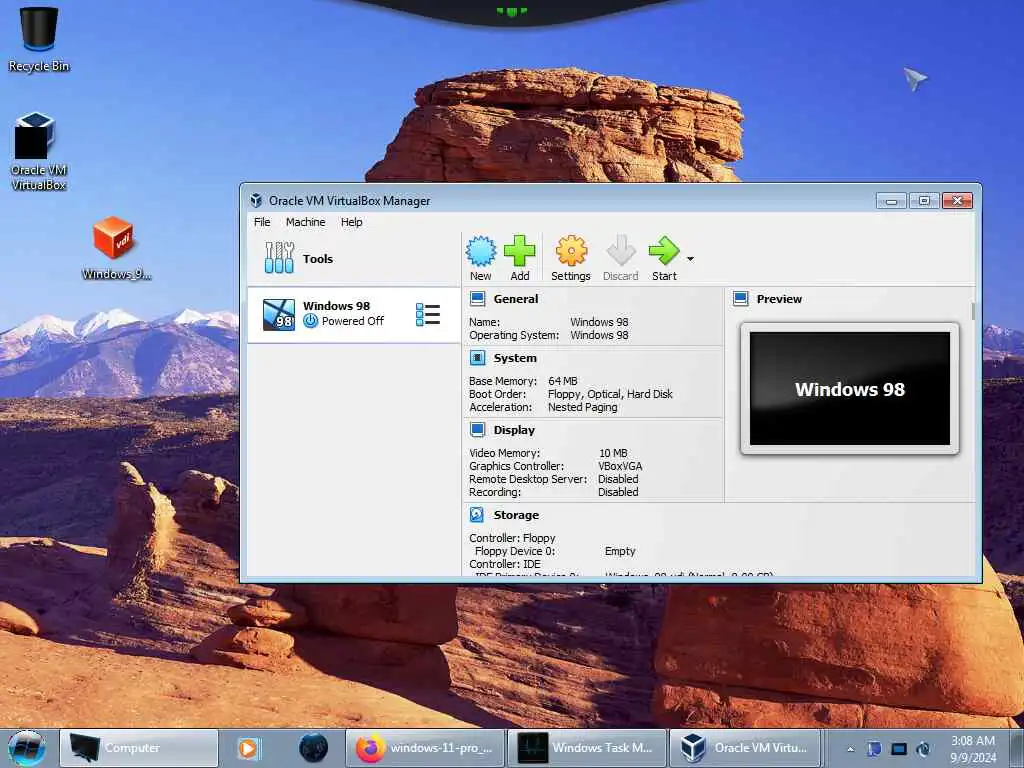Show hidden tray icons arrow
The image size is (1024, 768).
pyautogui.click(x=850, y=749)
